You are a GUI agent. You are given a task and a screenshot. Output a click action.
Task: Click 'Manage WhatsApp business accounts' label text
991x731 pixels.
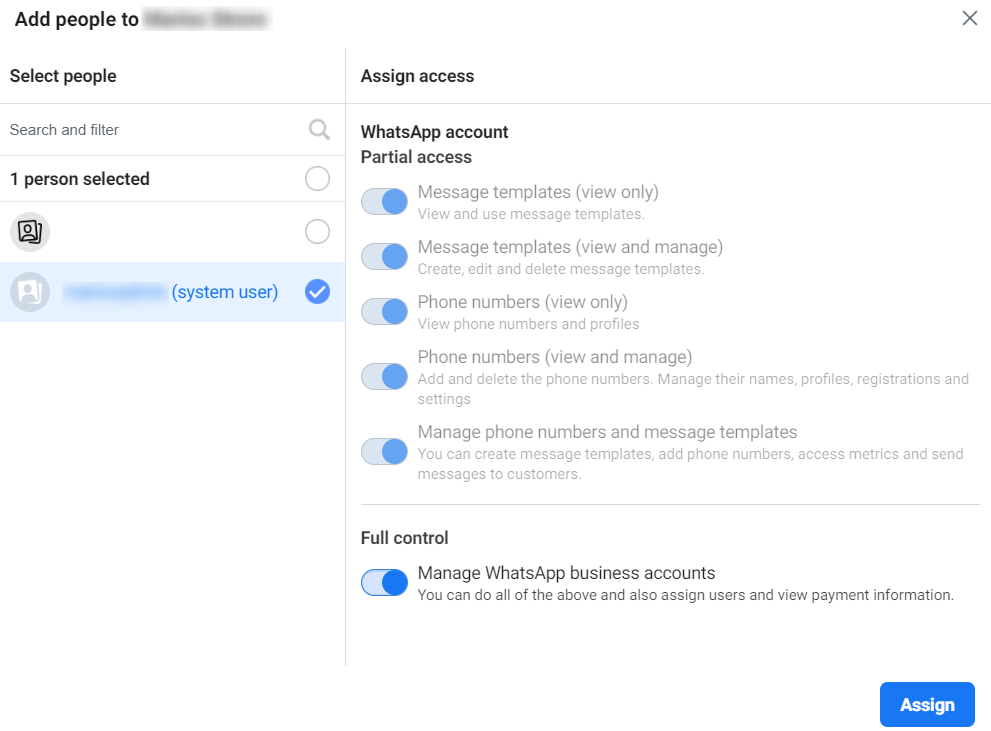coord(566,573)
